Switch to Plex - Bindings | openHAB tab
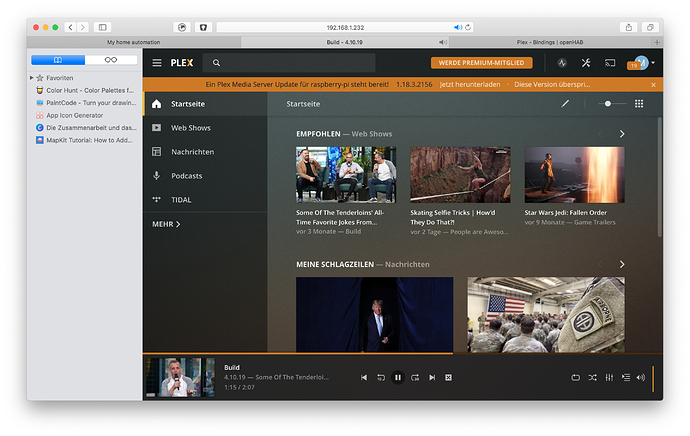This screenshot has width=690, height=436. [x=550, y=42]
